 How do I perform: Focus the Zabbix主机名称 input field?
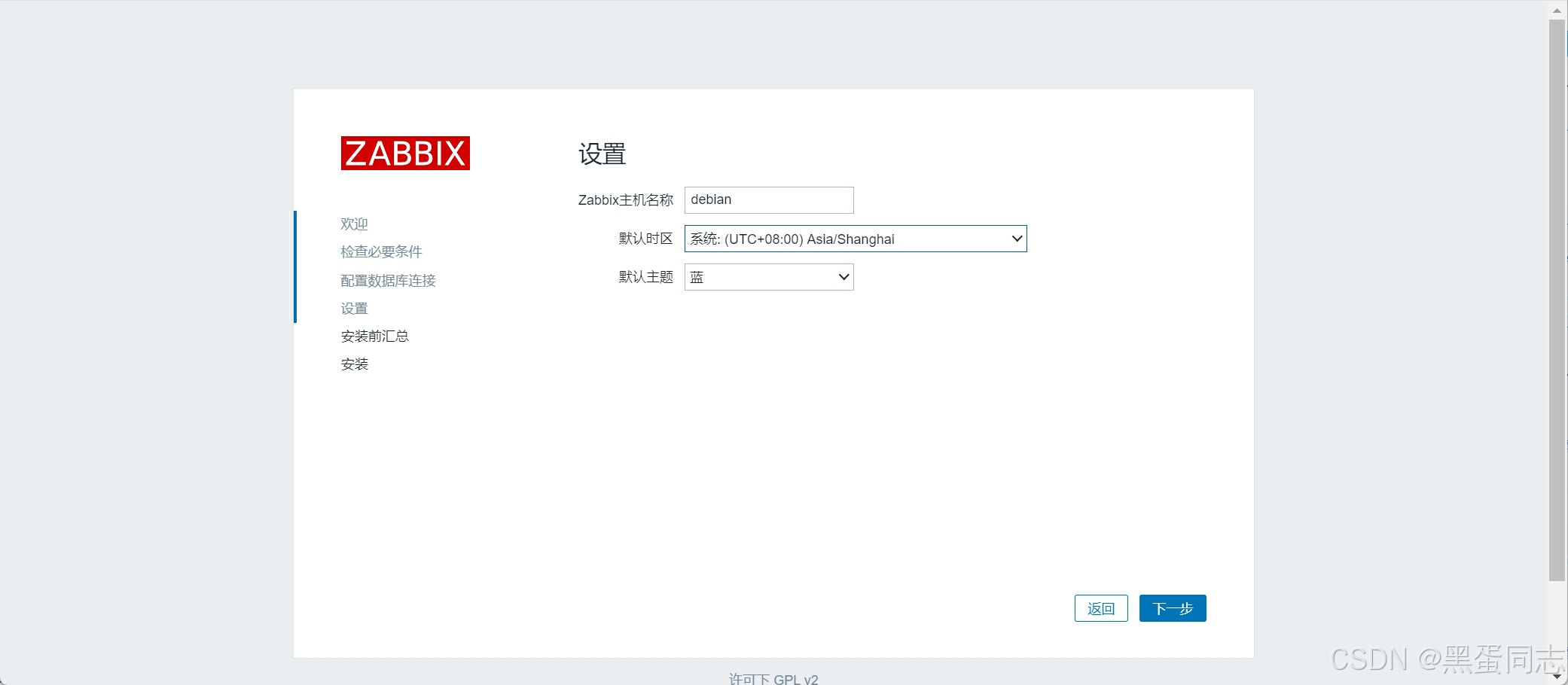click(x=769, y=200)
